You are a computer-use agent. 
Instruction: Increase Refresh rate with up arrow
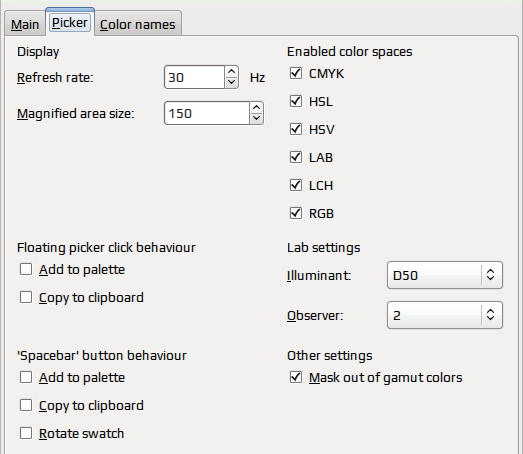tap(231, 72)
